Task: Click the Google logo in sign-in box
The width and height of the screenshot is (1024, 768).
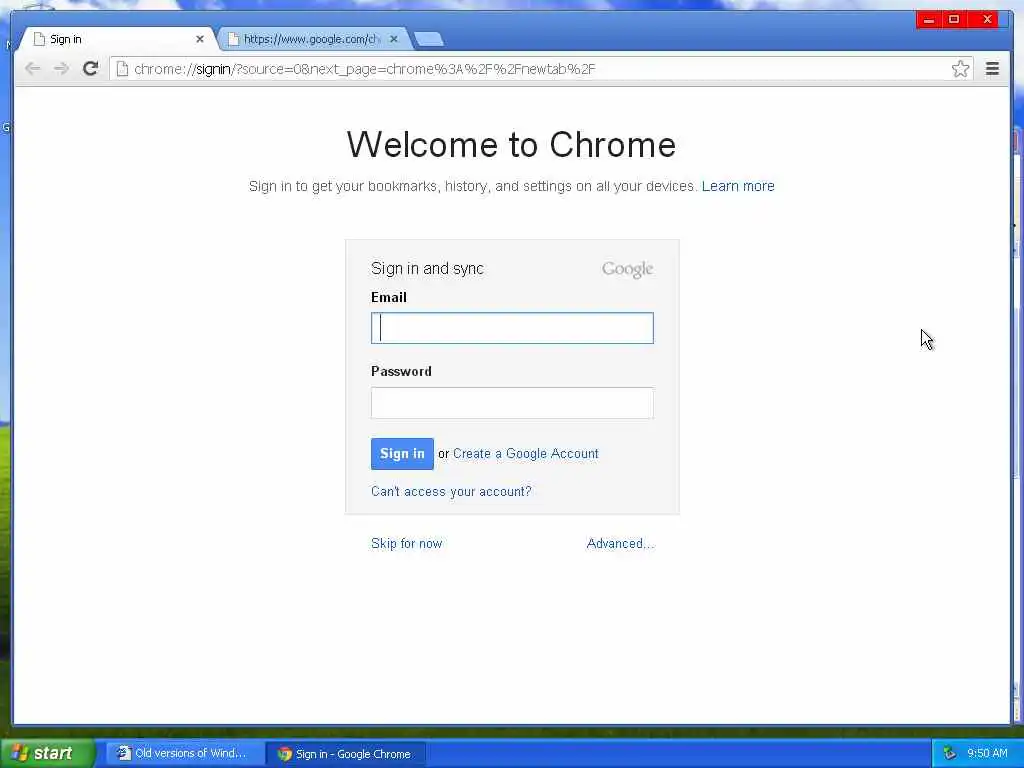Action: (x=627, y=269)
